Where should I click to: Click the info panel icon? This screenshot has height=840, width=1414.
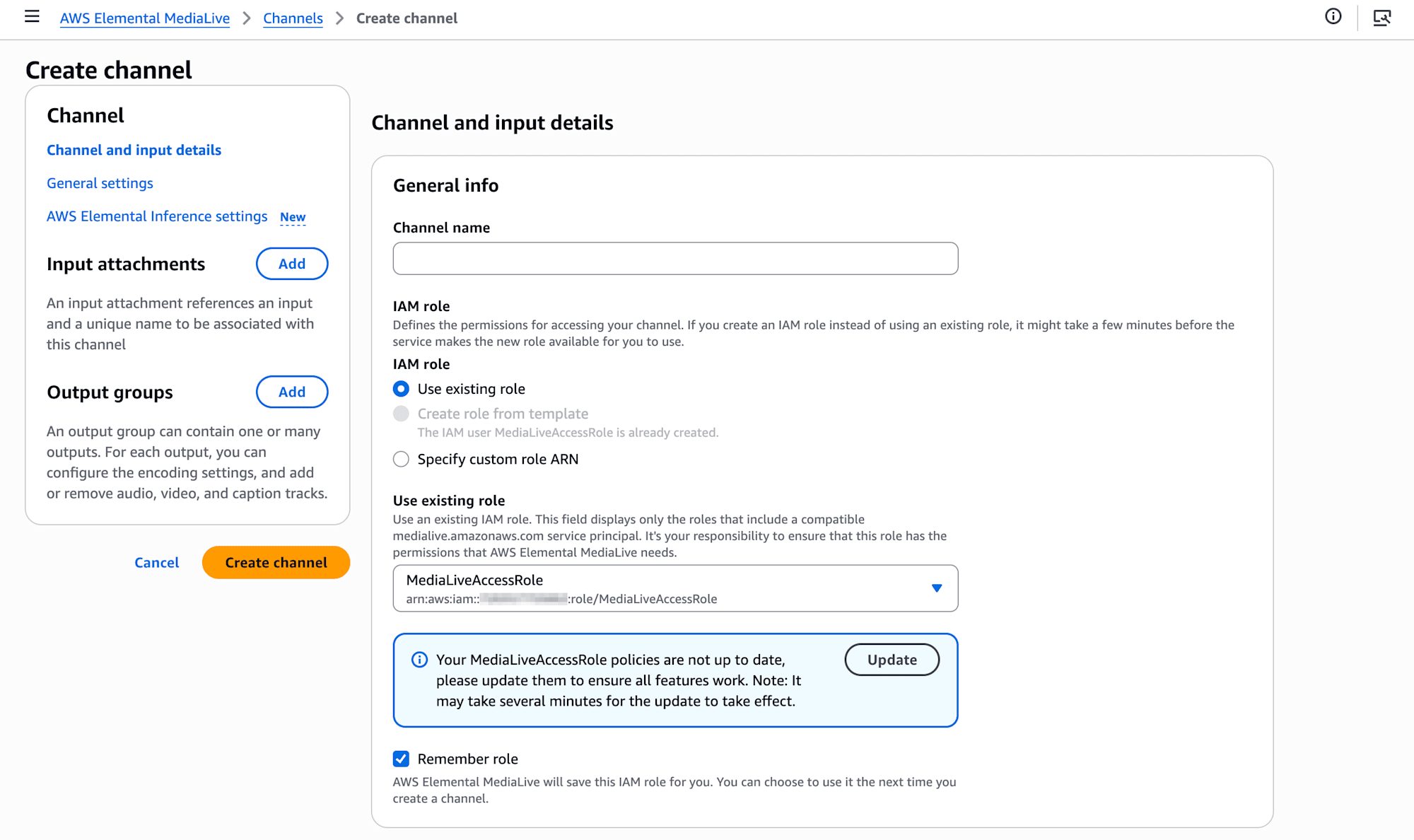(x=1333, y=17)
